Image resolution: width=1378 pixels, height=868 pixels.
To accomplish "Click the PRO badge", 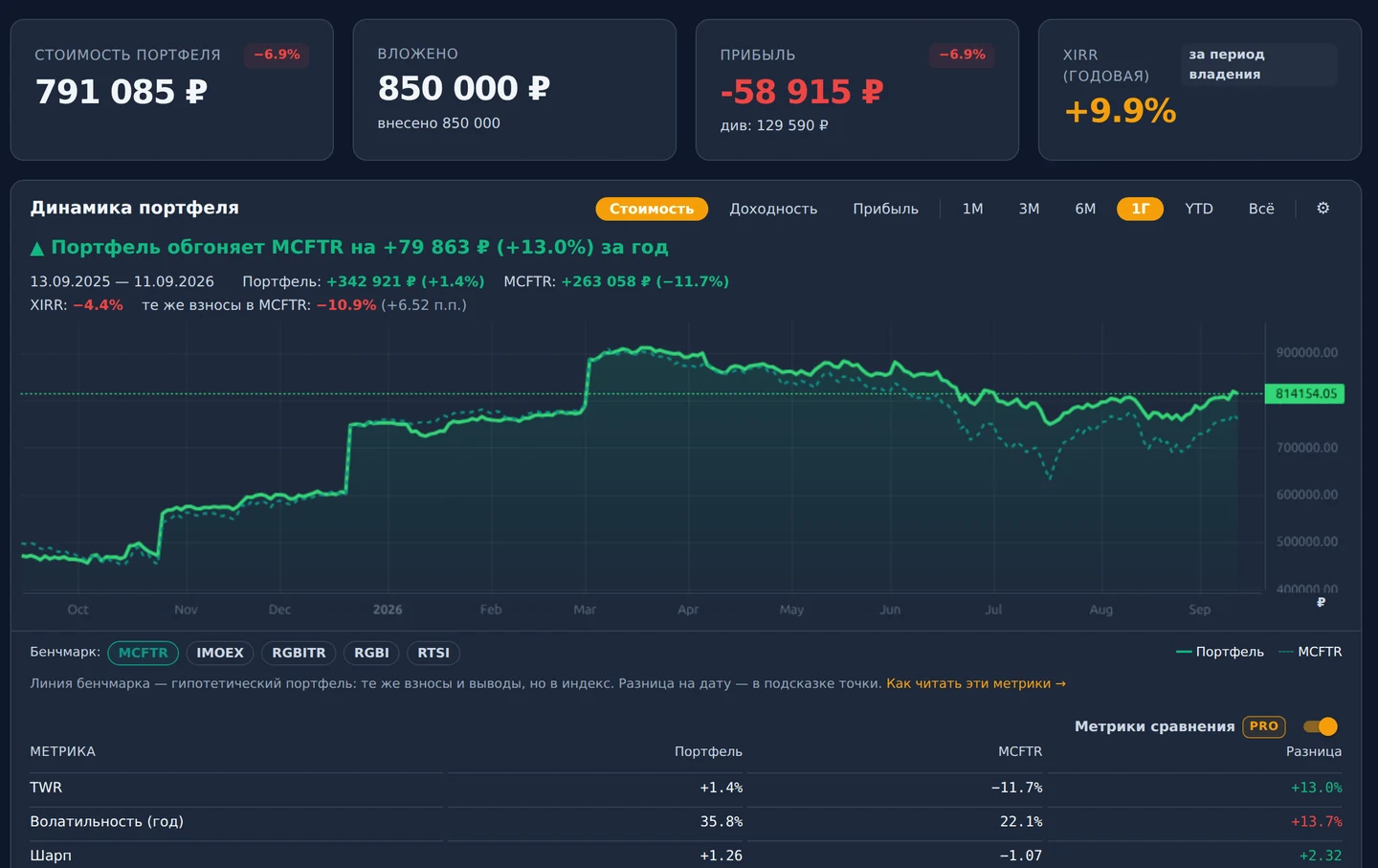I will (x=1263, y=726).
